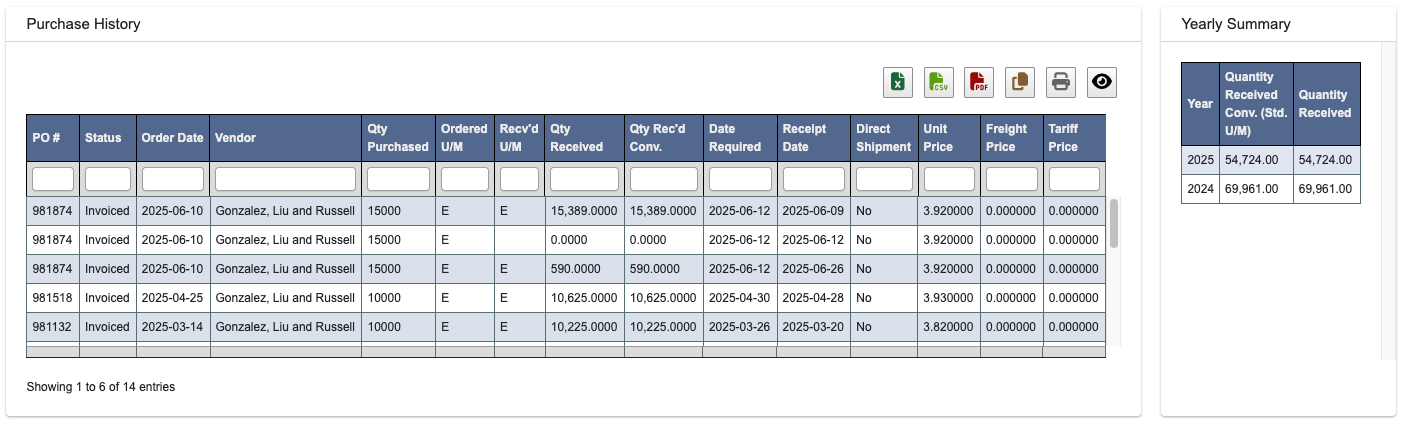
Task: Focus the Status filter field
Action: 108,179
